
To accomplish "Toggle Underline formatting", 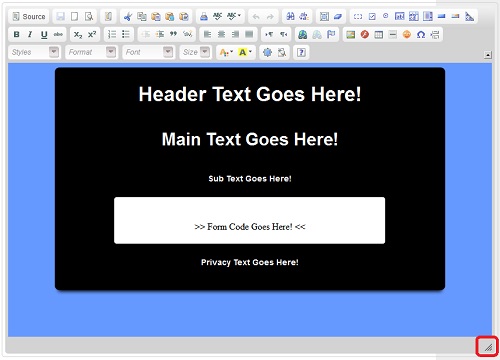I will (x=44, y=34).
